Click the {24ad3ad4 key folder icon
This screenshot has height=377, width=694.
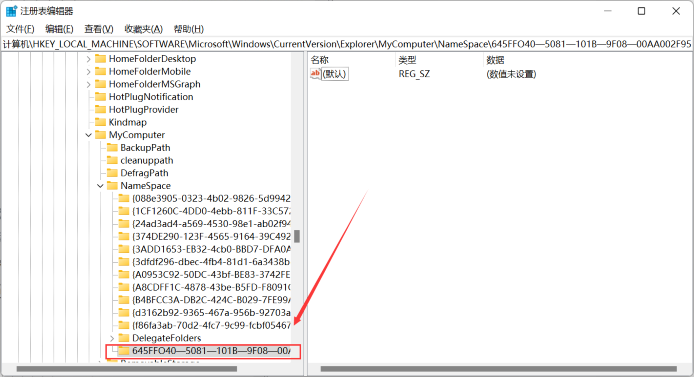click(124, 224)
